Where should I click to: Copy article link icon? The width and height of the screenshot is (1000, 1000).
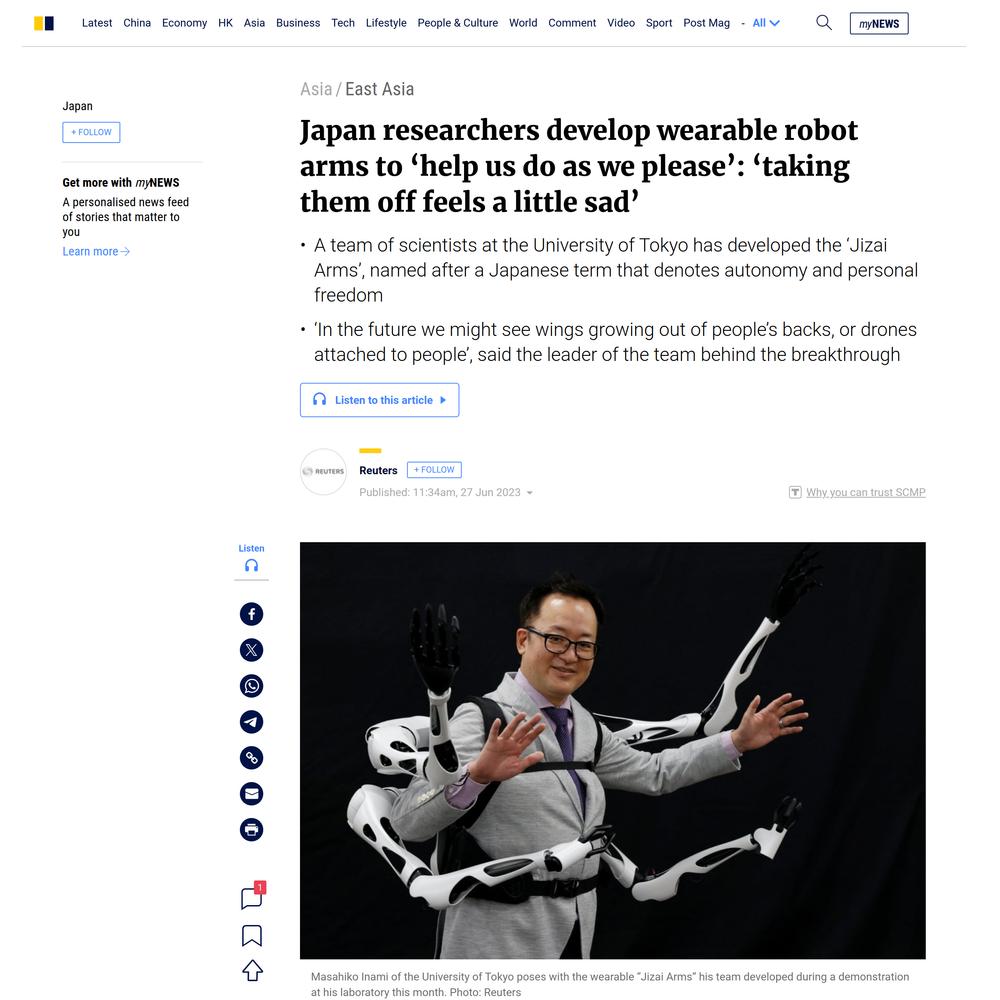[251, 758]
